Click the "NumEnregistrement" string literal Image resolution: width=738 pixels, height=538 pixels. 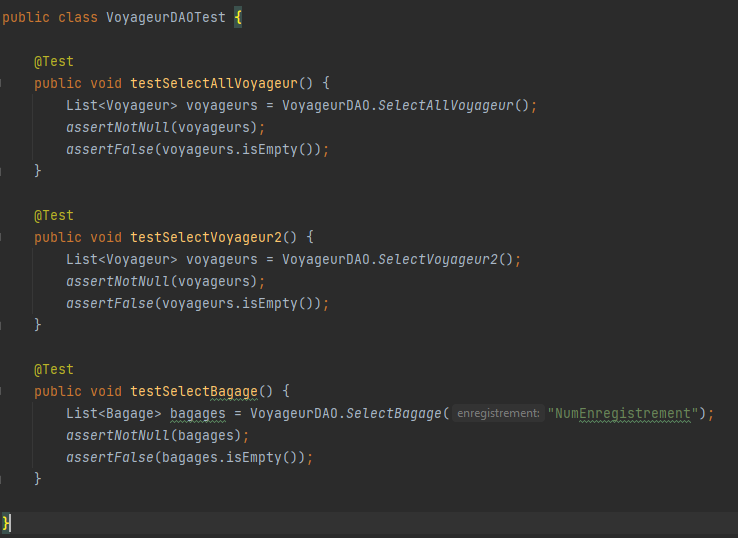pos(623,414)
